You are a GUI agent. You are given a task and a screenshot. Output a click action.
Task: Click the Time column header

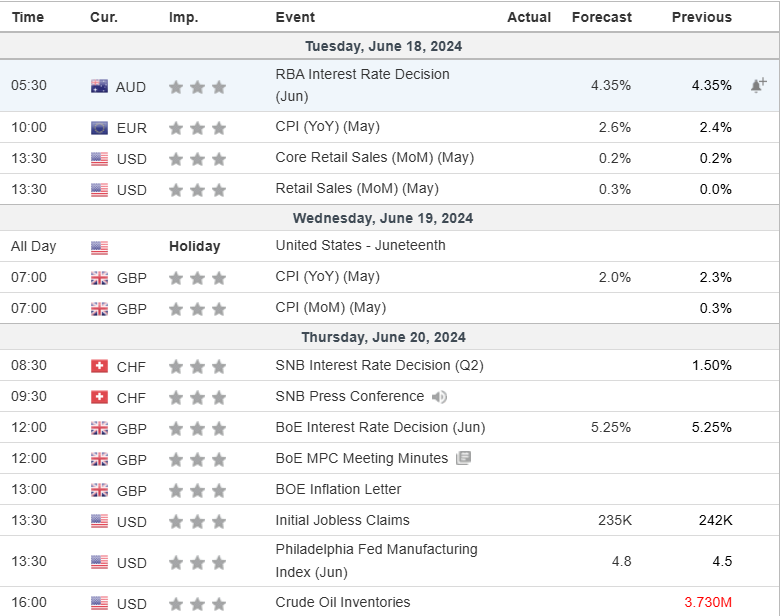click(x=27, y=17)
